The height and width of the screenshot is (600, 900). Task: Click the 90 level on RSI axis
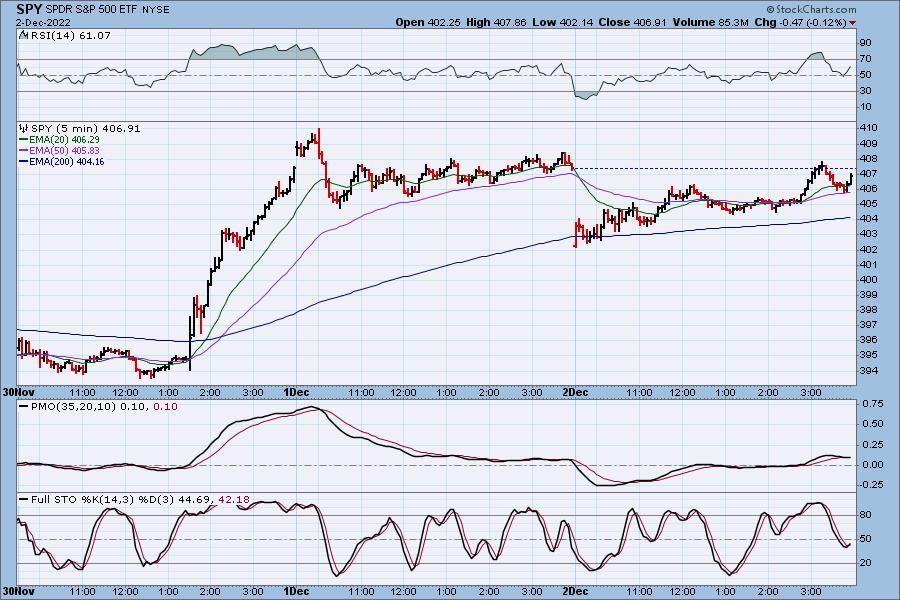[866, 43]
